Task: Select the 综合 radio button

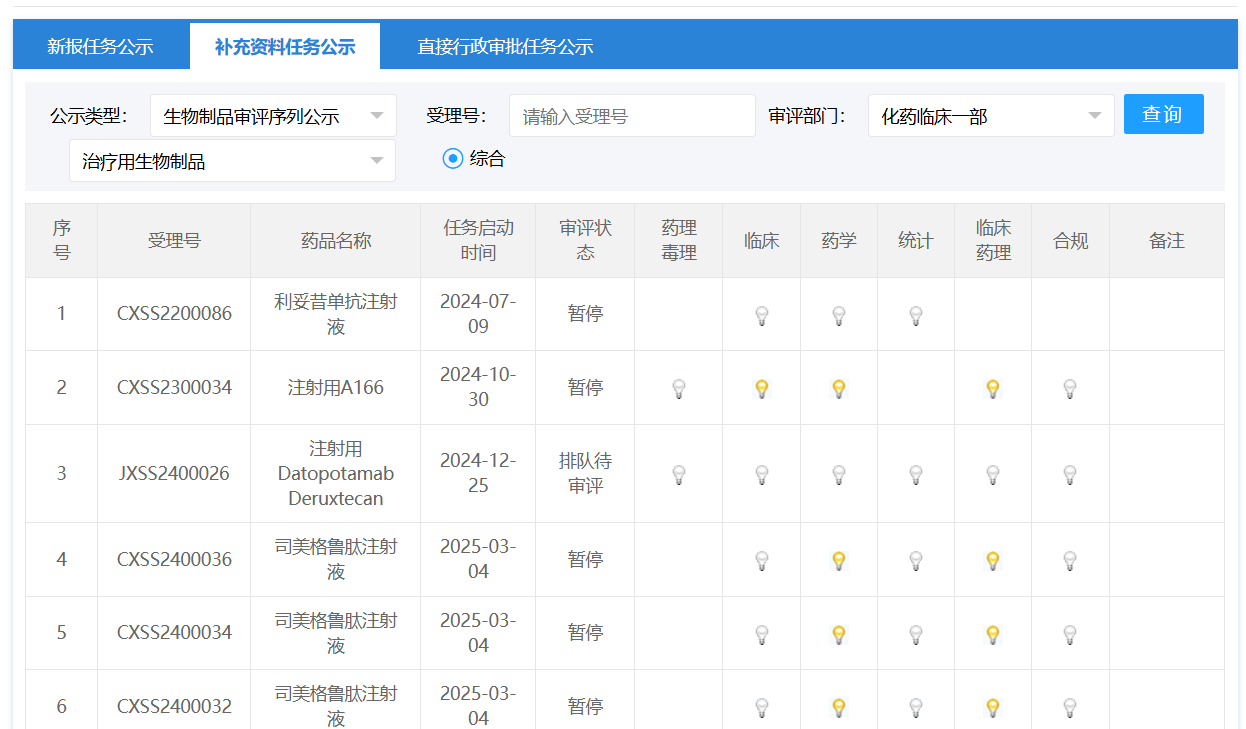Action: click(453, 158)
